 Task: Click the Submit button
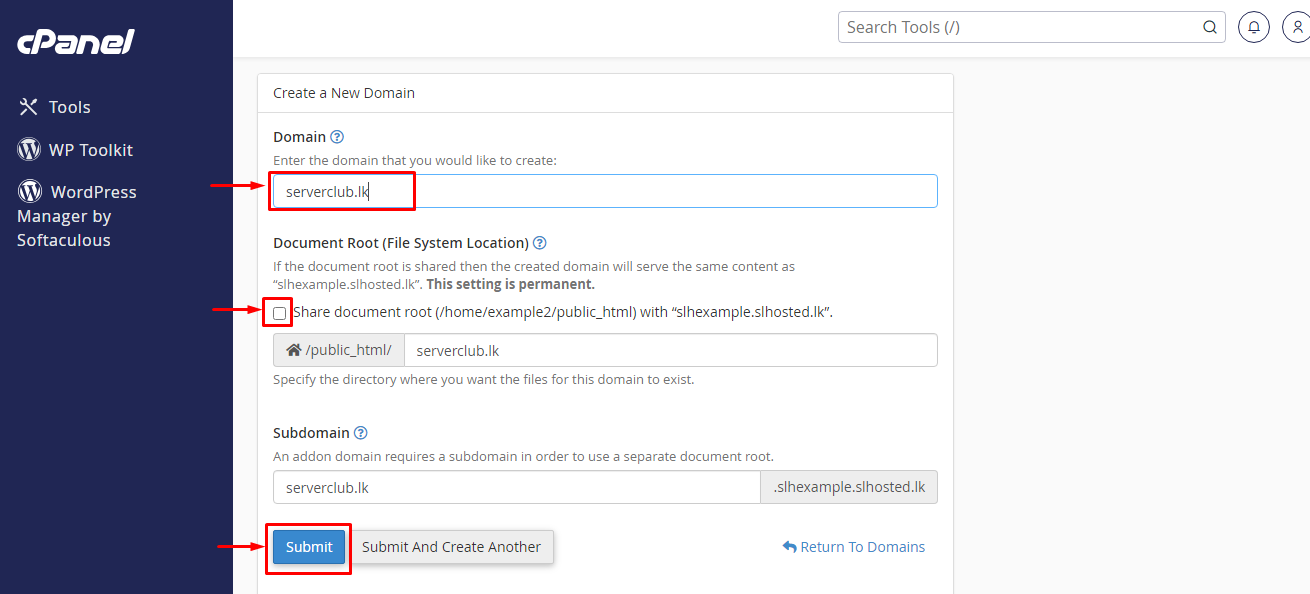click(x=308, y=547)
